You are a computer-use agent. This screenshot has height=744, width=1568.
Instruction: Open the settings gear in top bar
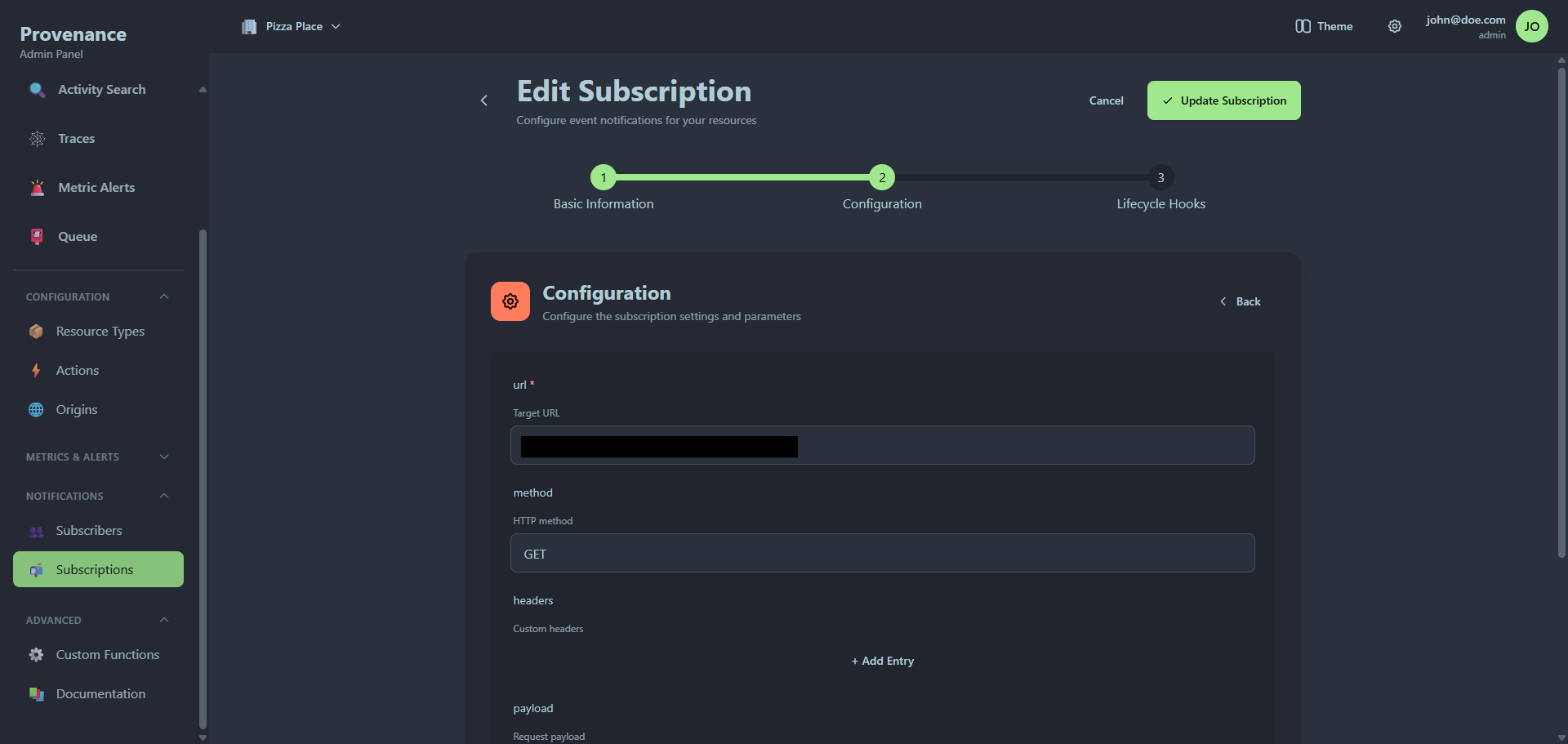[x=1395, y=26]
